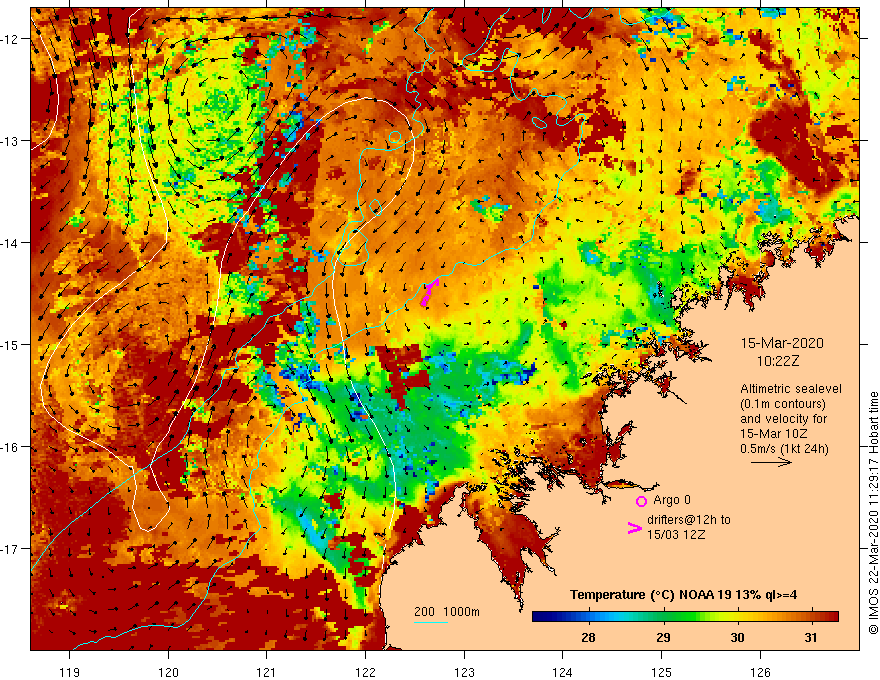Click the 0.5m/s velocity scale arrow

point(772,462)
